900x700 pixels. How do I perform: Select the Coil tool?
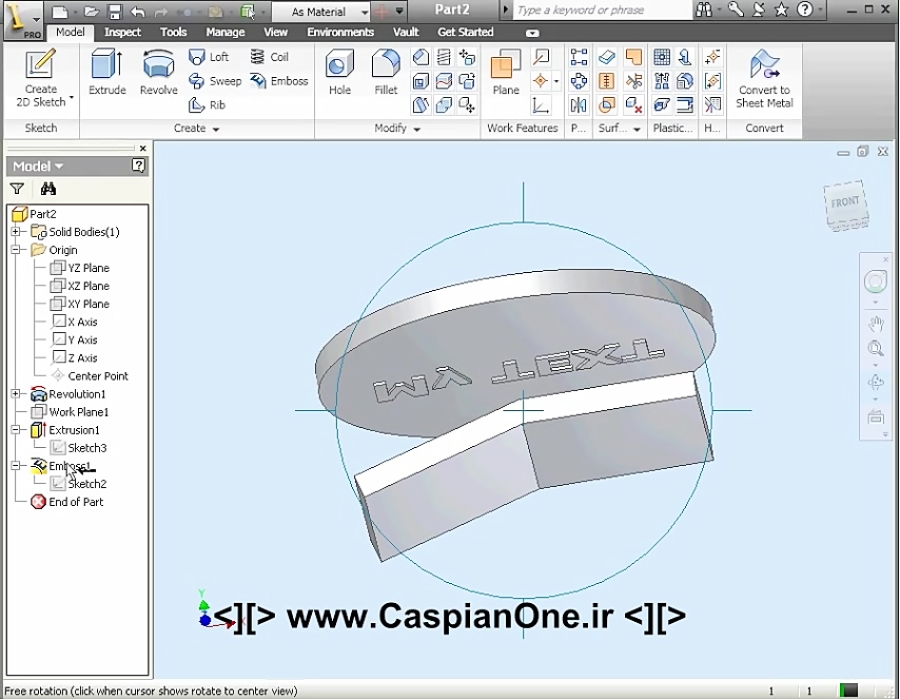[x=270, y=57]
